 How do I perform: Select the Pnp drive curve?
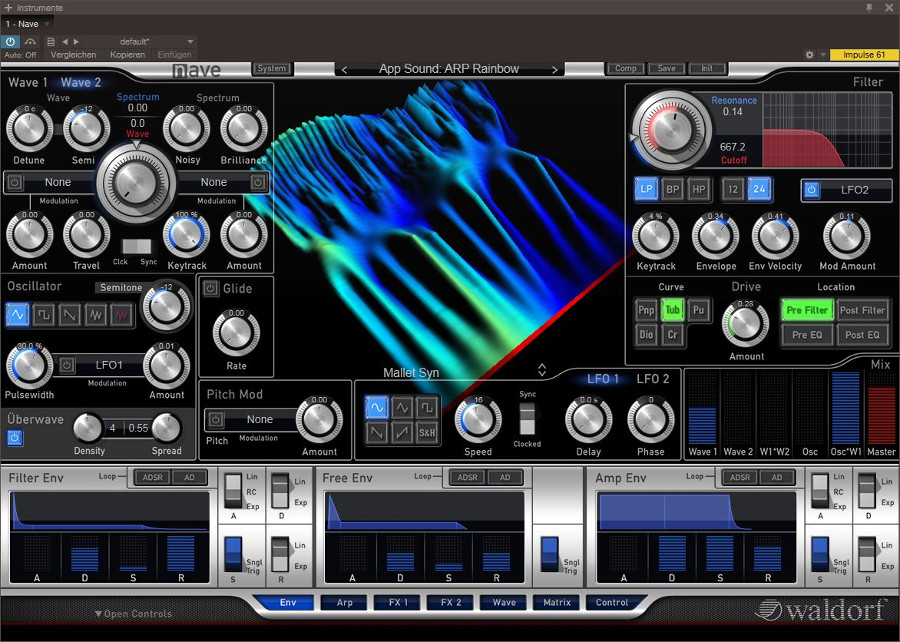[x=646, y=310]
